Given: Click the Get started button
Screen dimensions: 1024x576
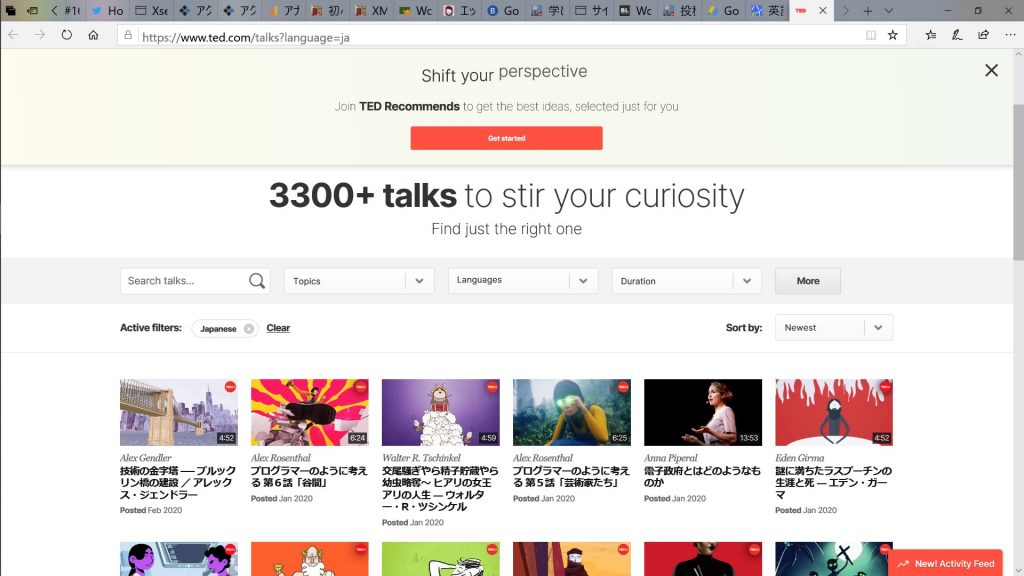Looking at the screenshot, I should tap(506, 138).
